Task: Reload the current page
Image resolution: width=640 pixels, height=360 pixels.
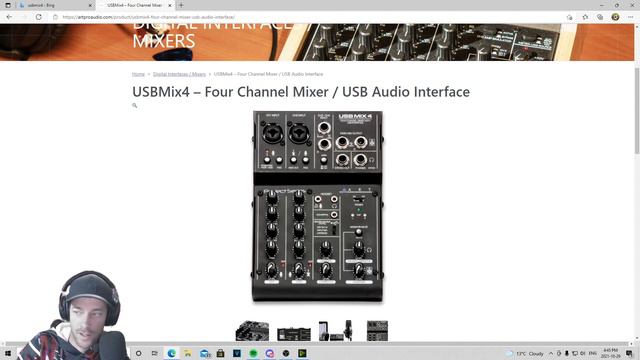Action: coord(39,17)
